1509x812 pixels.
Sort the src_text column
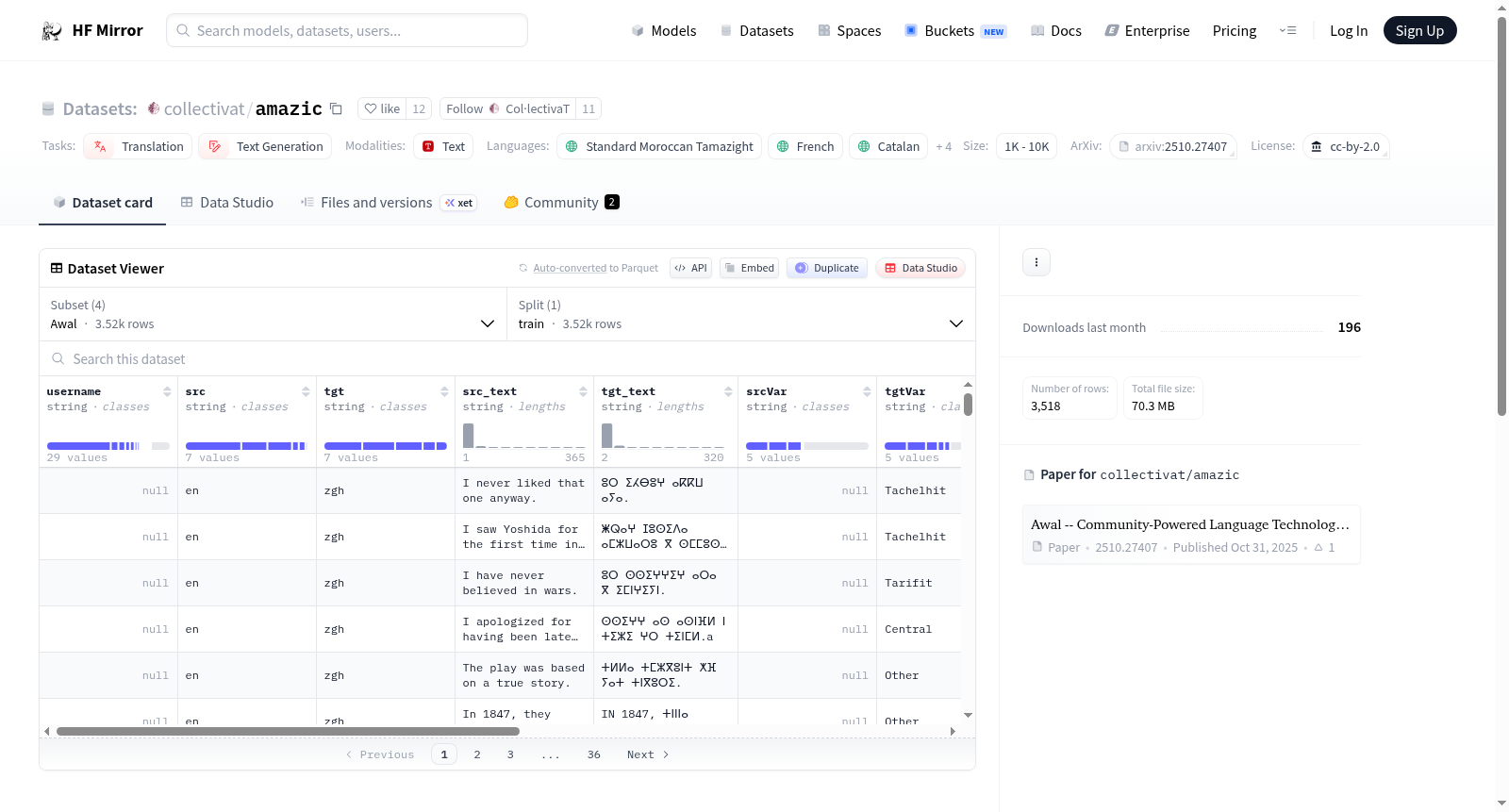pyautogui.click(x=583, y=391)
